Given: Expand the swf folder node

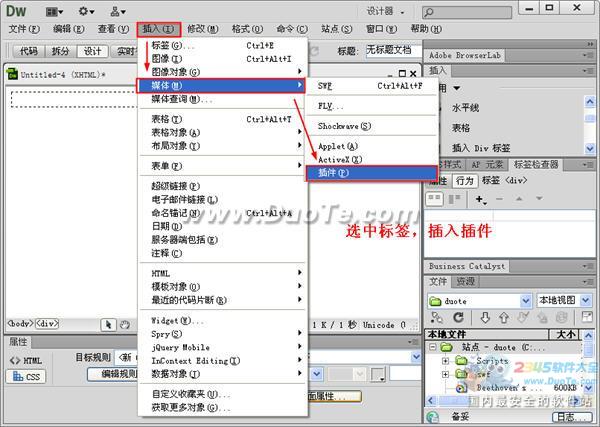Looking at the screenshot, I should tap(445, 375).
